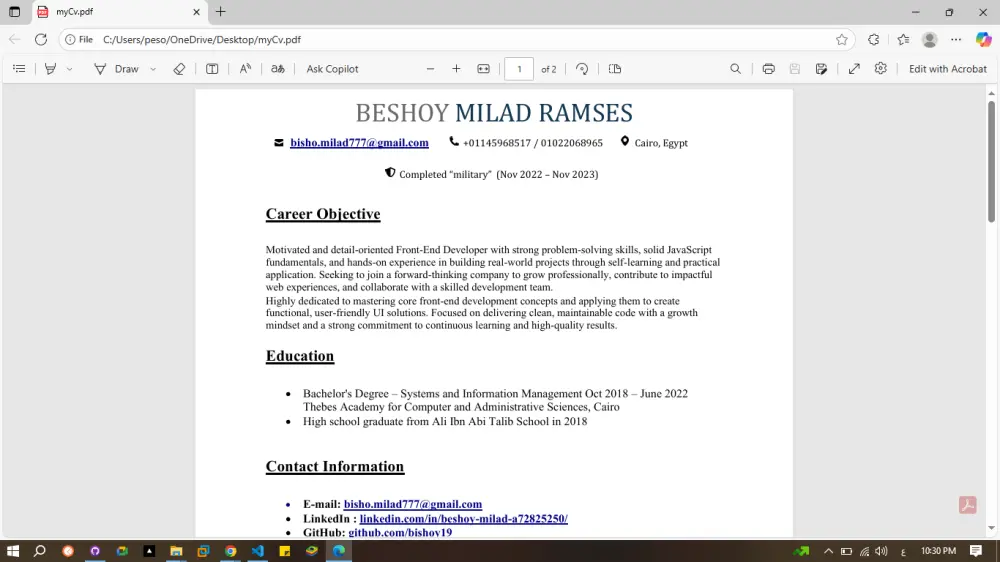Click the 'Education' heading
The height and width of the screenshot is (562, 1000).
point(300,356)
